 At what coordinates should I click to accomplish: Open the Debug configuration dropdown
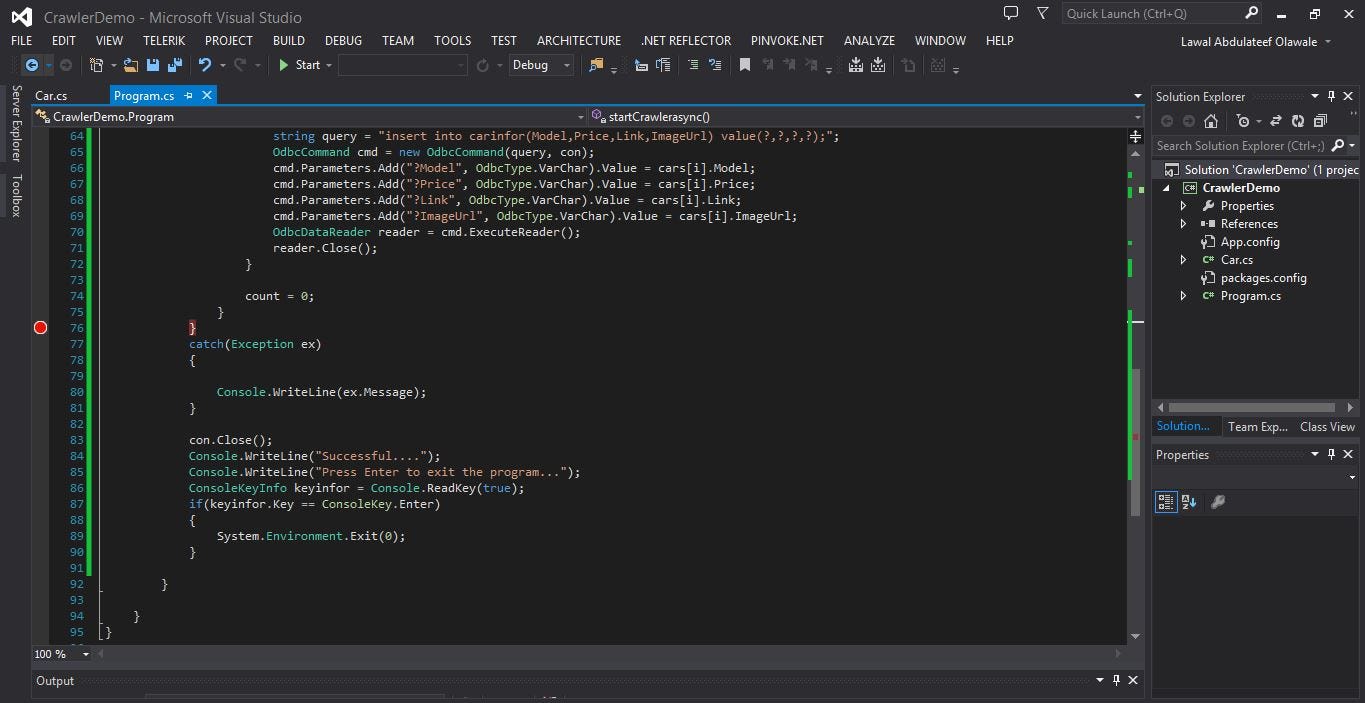(567, 65)
